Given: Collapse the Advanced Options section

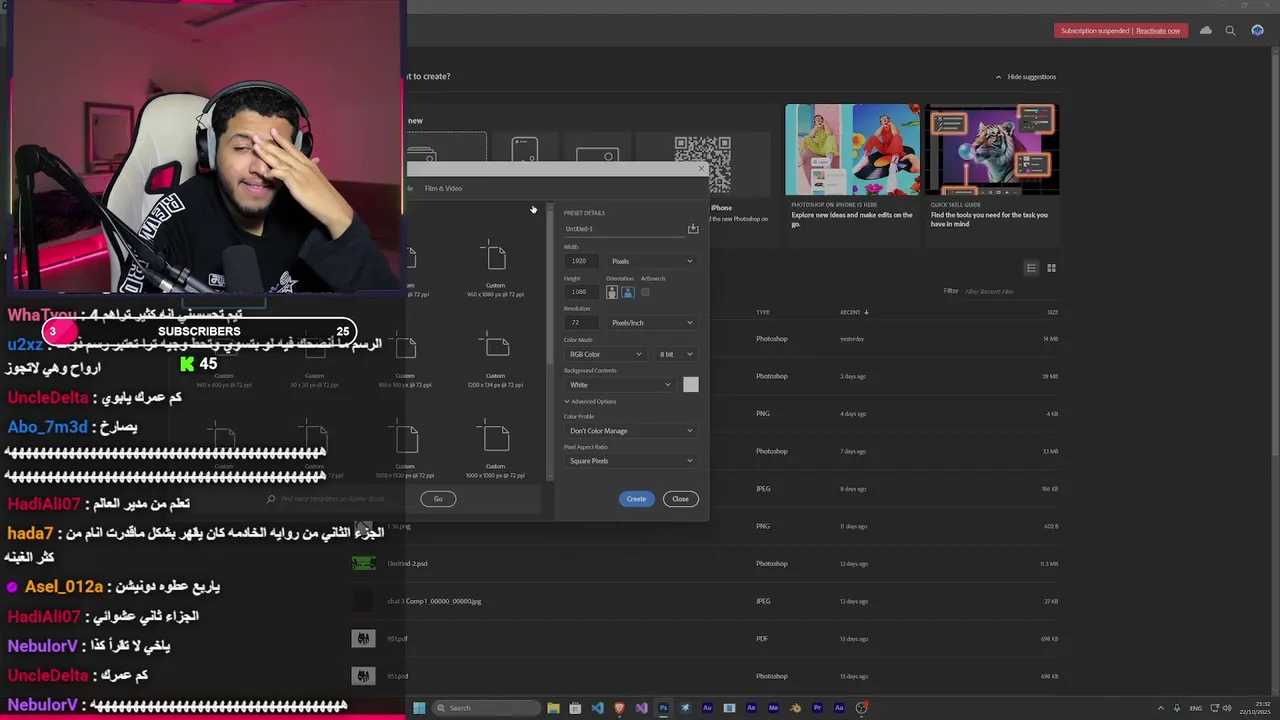Looking at the screenshot, I should [590, 402].
